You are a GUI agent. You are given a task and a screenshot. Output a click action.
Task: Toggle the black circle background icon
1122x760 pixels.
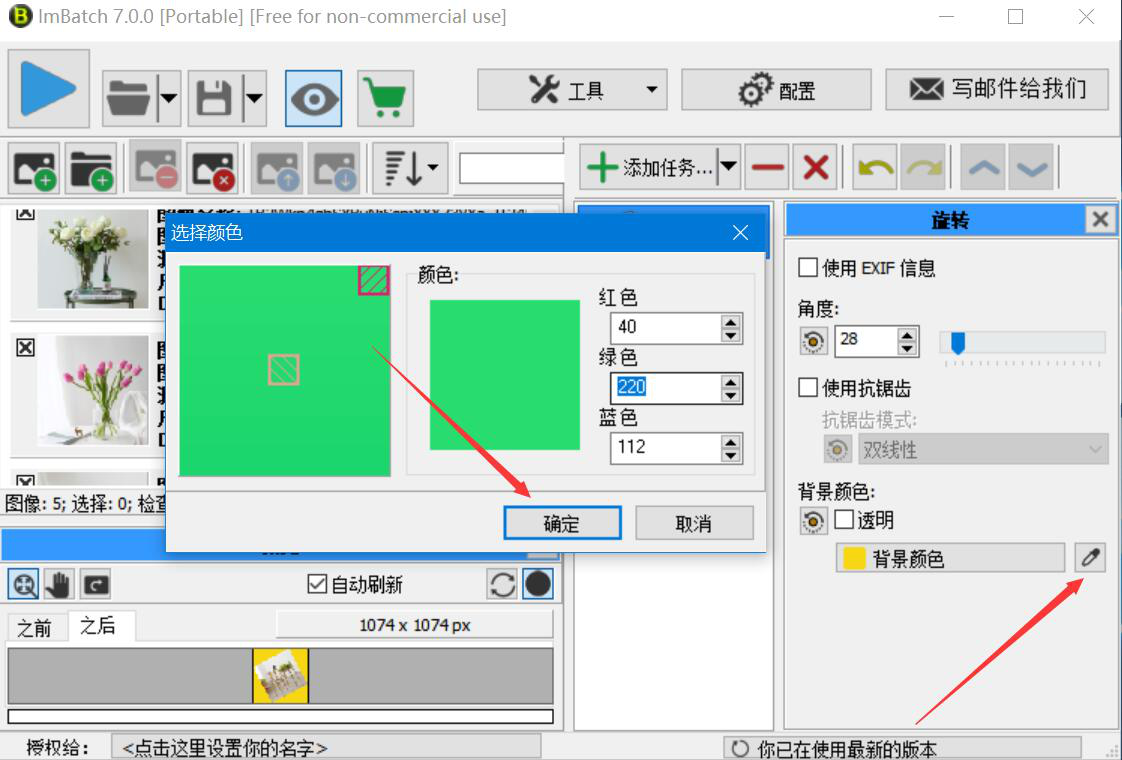[538, 585]
